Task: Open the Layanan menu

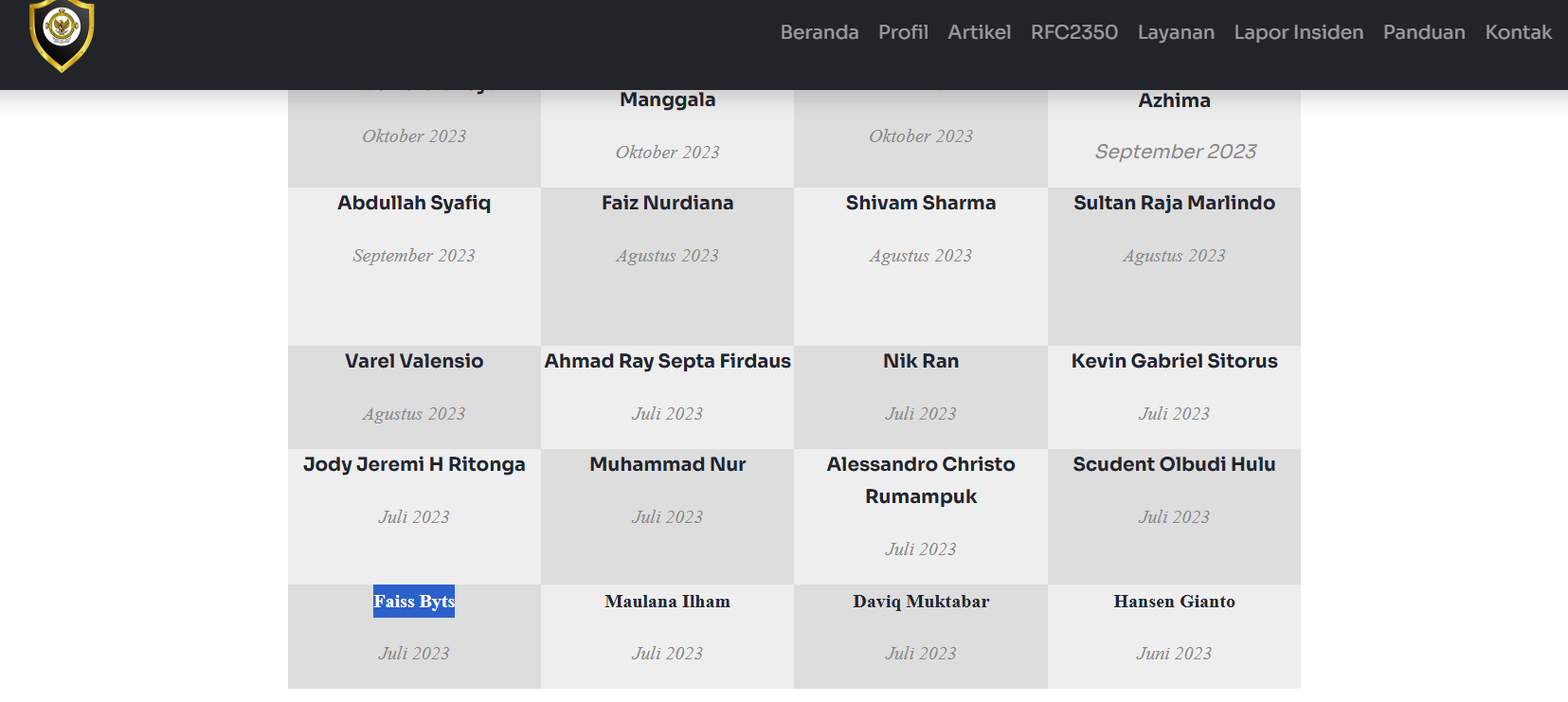Action: [x=1175, y=32]
